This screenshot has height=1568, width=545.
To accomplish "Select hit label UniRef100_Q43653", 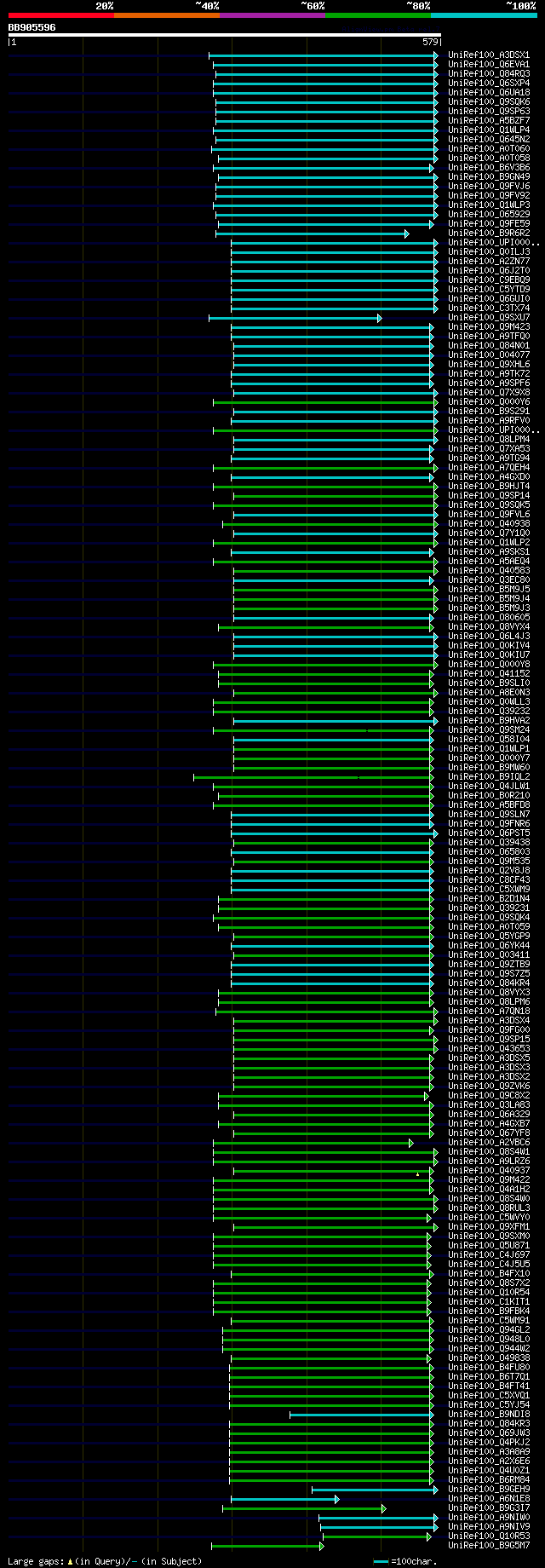I will click(x=489, y=1048).
